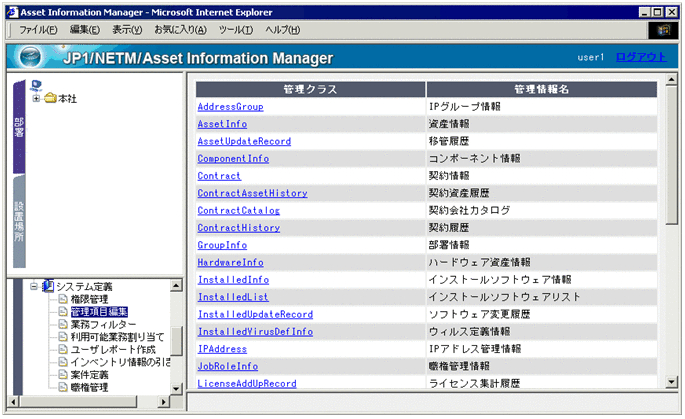This screenshot has width=685, height=419.
Task: Click page icon beside 職権管理
Action: (x=63, y=387)
